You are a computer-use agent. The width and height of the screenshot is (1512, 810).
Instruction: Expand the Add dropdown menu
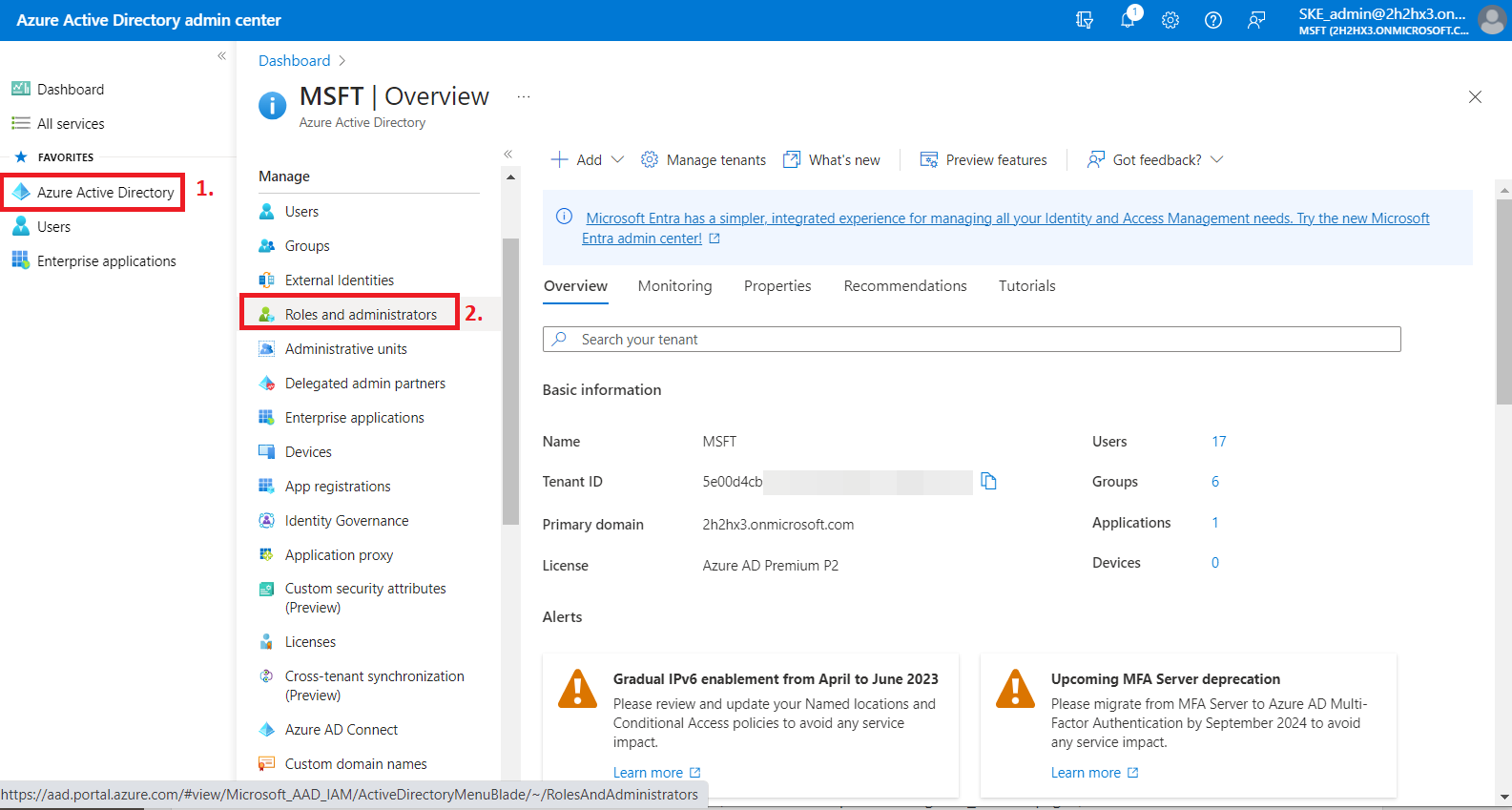617,159
